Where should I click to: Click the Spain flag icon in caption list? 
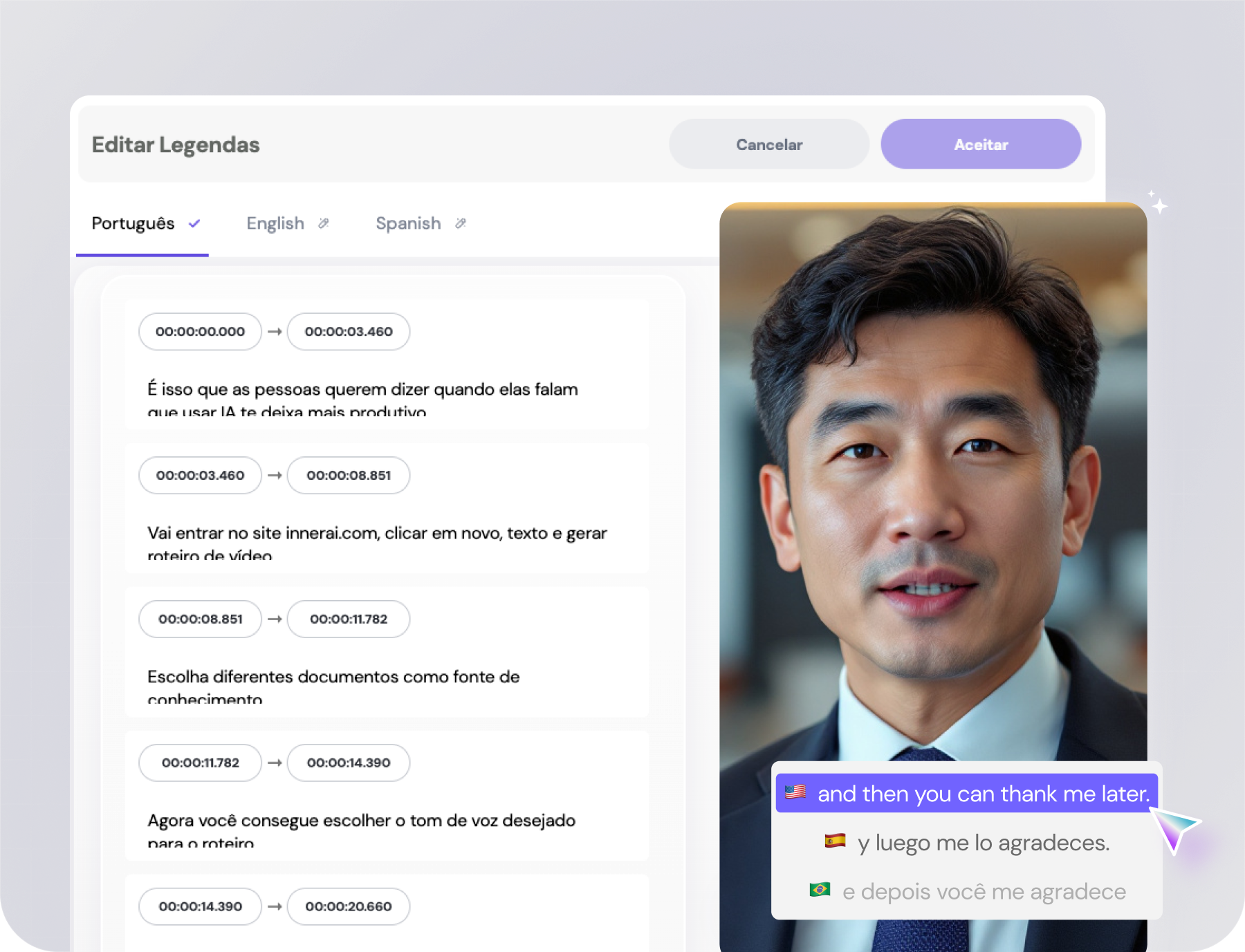835,841
